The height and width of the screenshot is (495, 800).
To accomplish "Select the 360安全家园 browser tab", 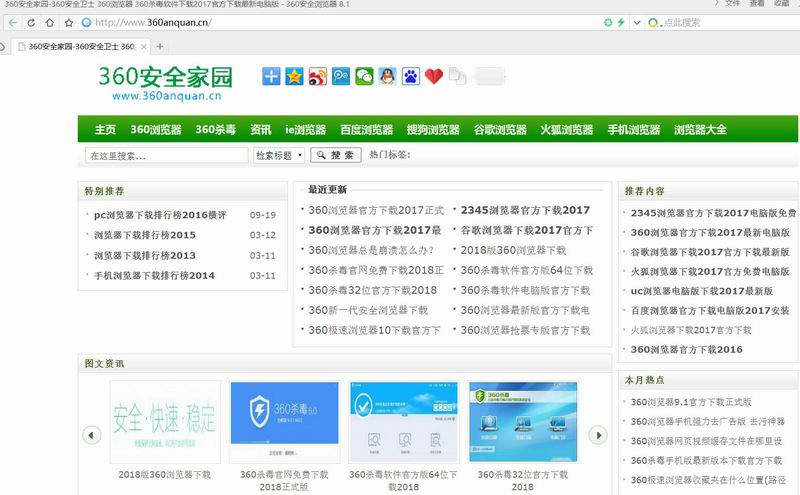I will tap(82, 46).
